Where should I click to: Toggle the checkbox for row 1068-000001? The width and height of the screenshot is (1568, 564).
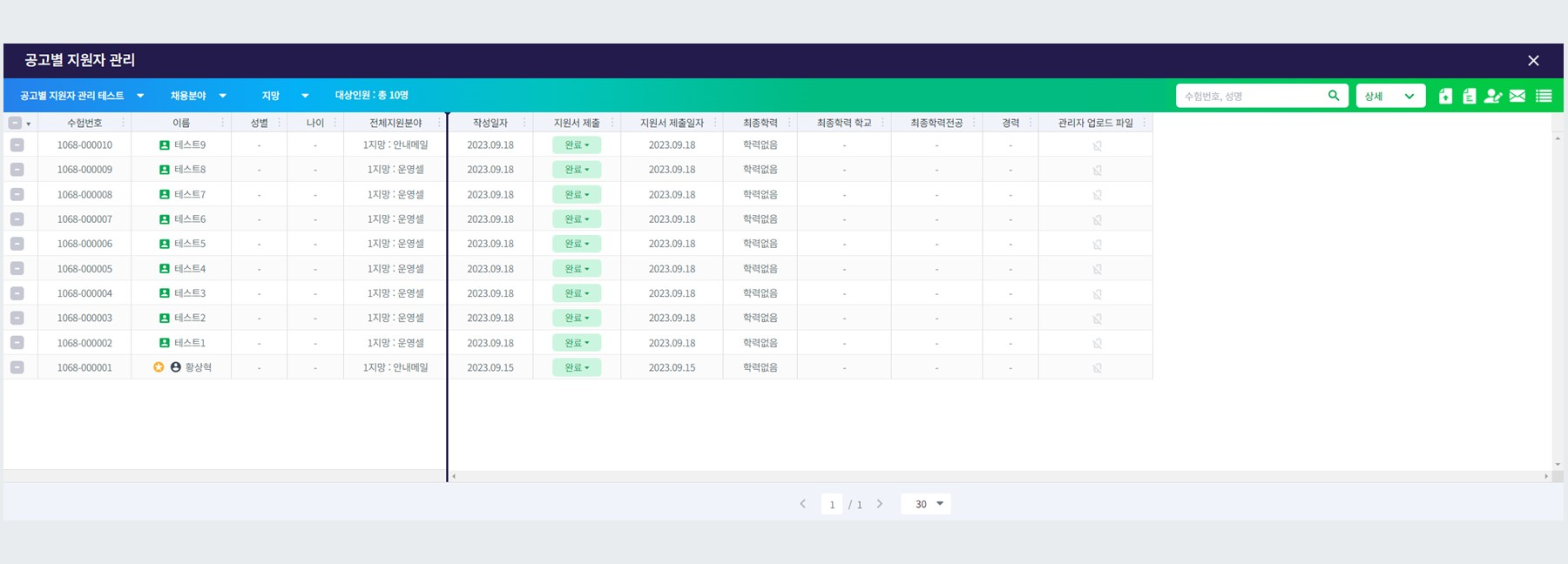coord(17,367)
